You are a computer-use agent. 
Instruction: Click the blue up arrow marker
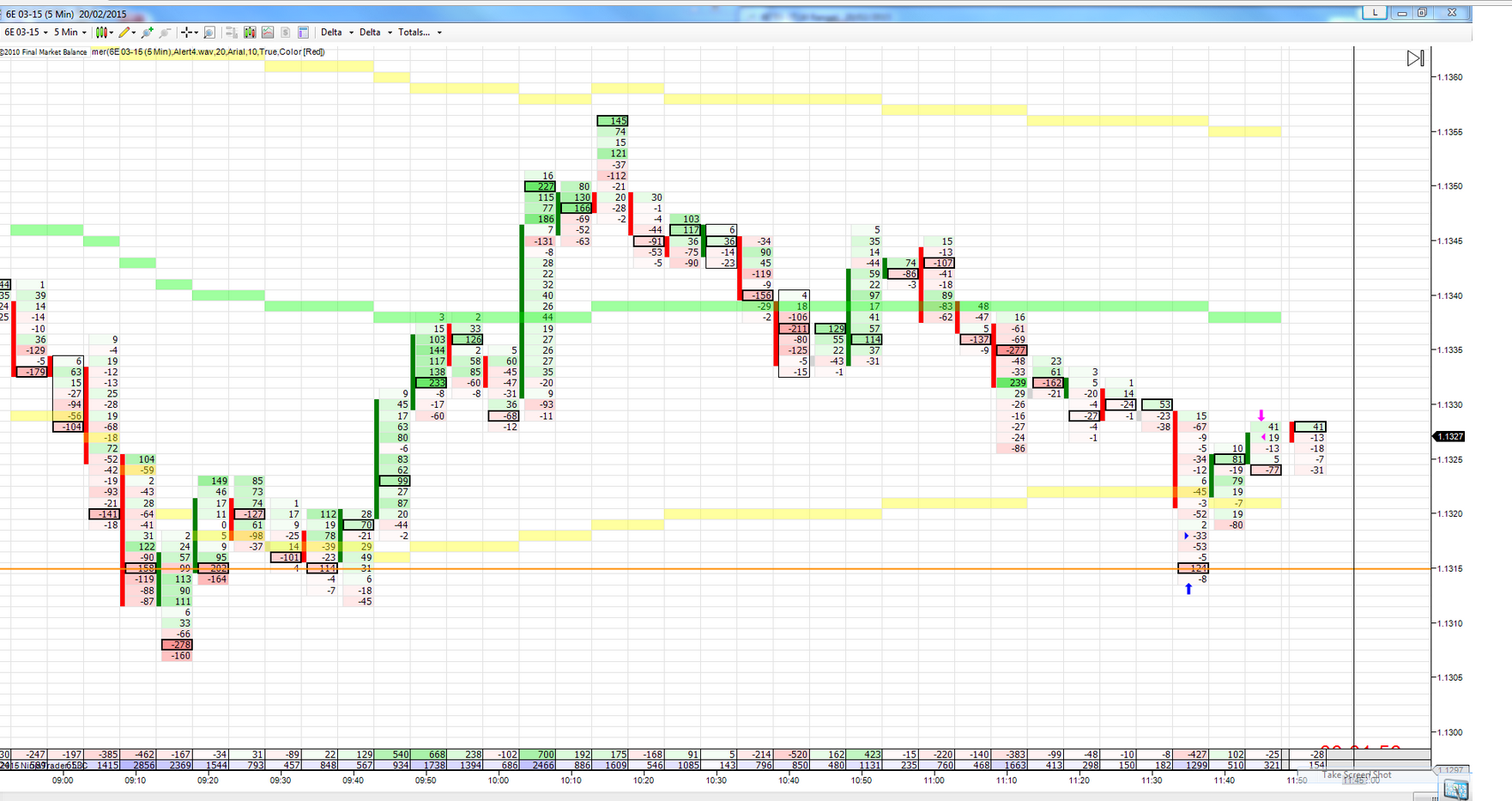[1188, 589]
